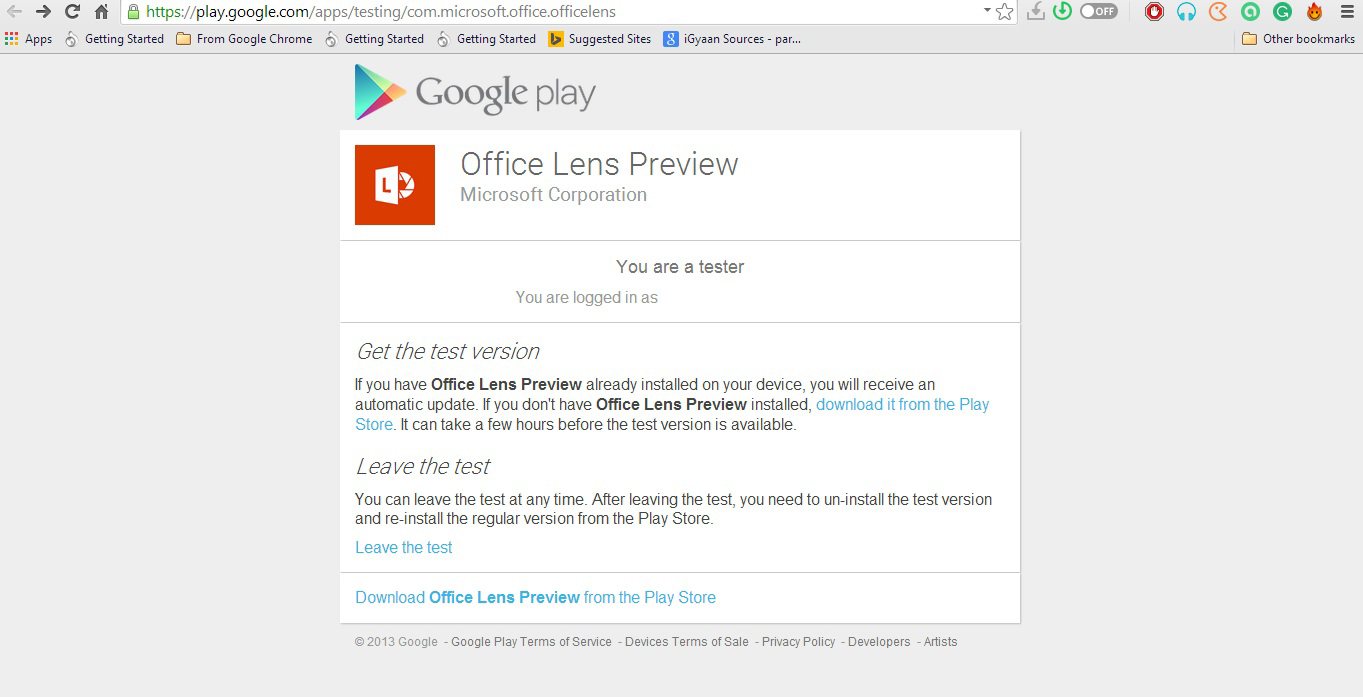This screenshot has width=1363, height=697.
Task: Expand the address bar dropdown arrow
Action: coord(987,11)
